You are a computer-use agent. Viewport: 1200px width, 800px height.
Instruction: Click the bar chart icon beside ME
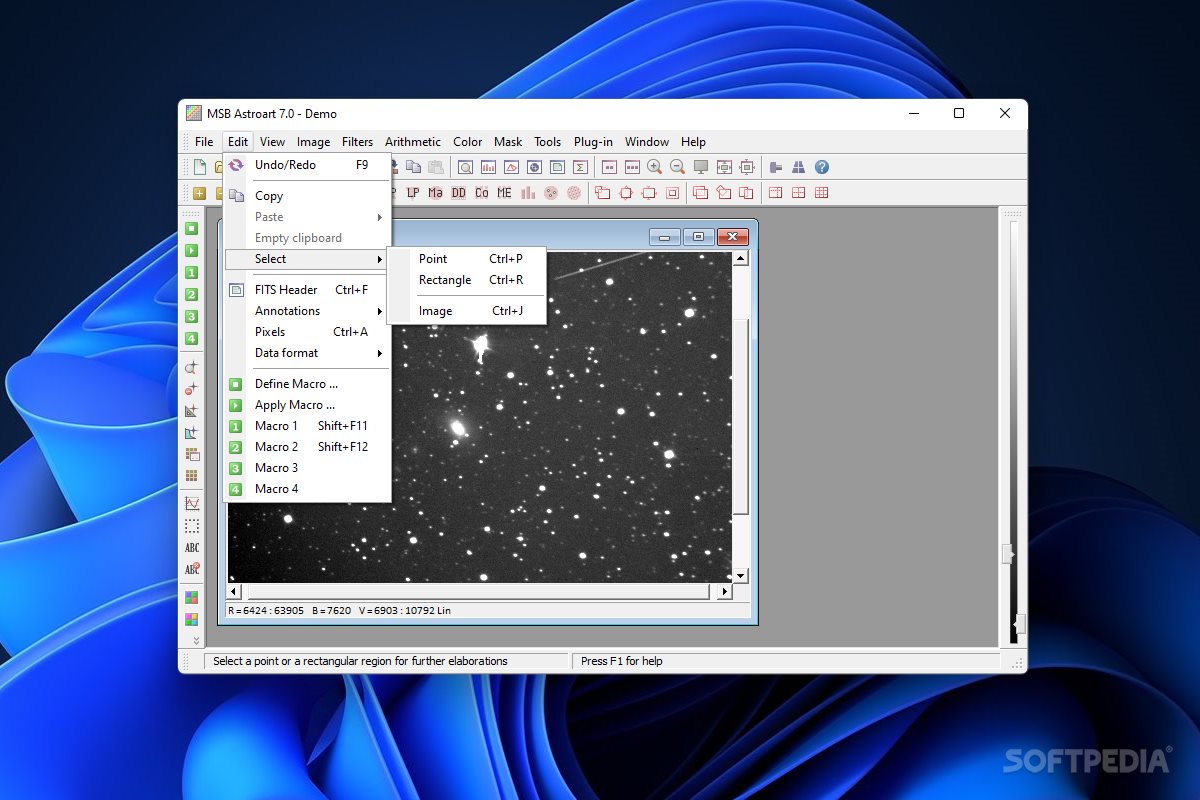[528, 193]
